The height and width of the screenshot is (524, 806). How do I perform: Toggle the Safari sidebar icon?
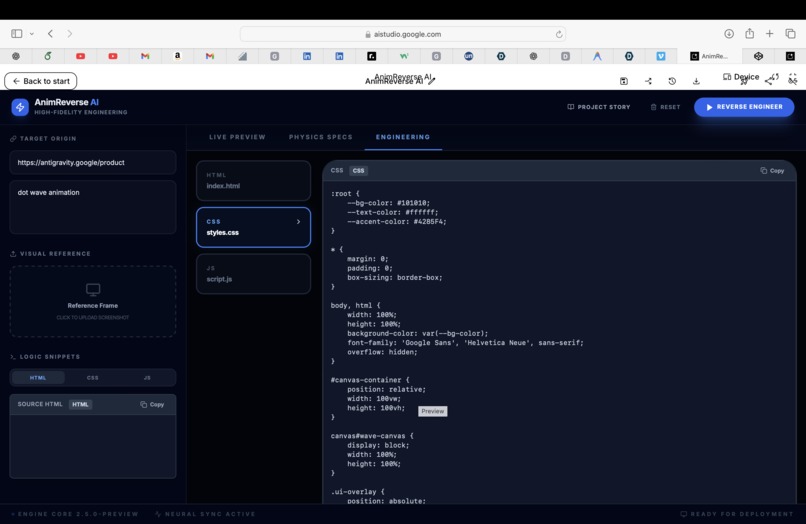[x=16, y=34]
